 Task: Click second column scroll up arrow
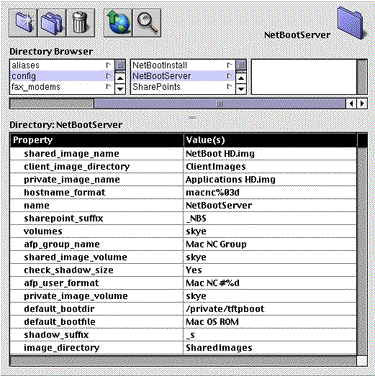pos(241,78)
